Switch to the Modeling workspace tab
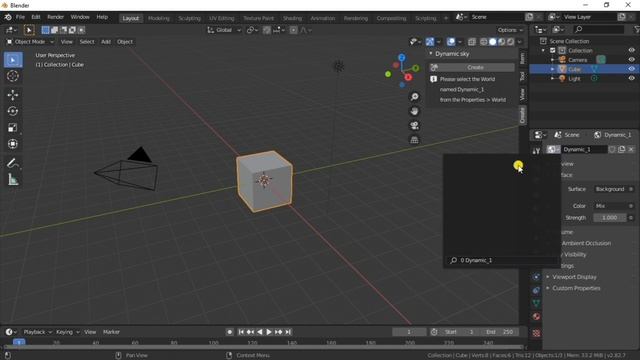 coord(159,18)
